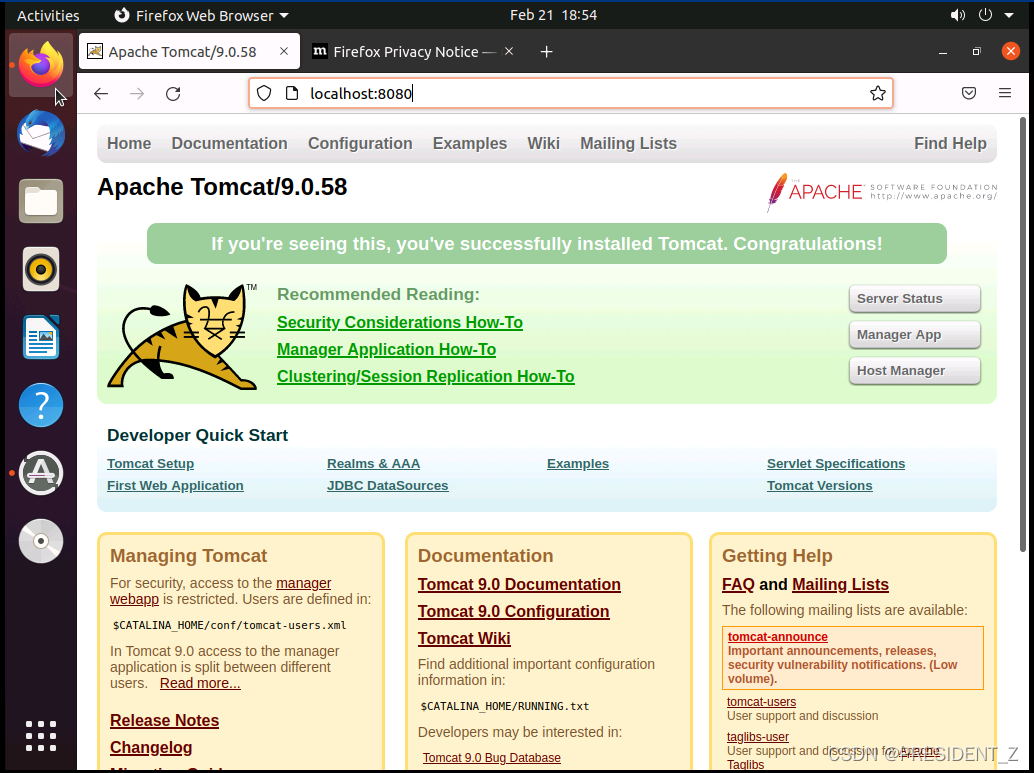Click the localhost:8080 address bar
The image size is (1034, 773).
tap(570, 93)
